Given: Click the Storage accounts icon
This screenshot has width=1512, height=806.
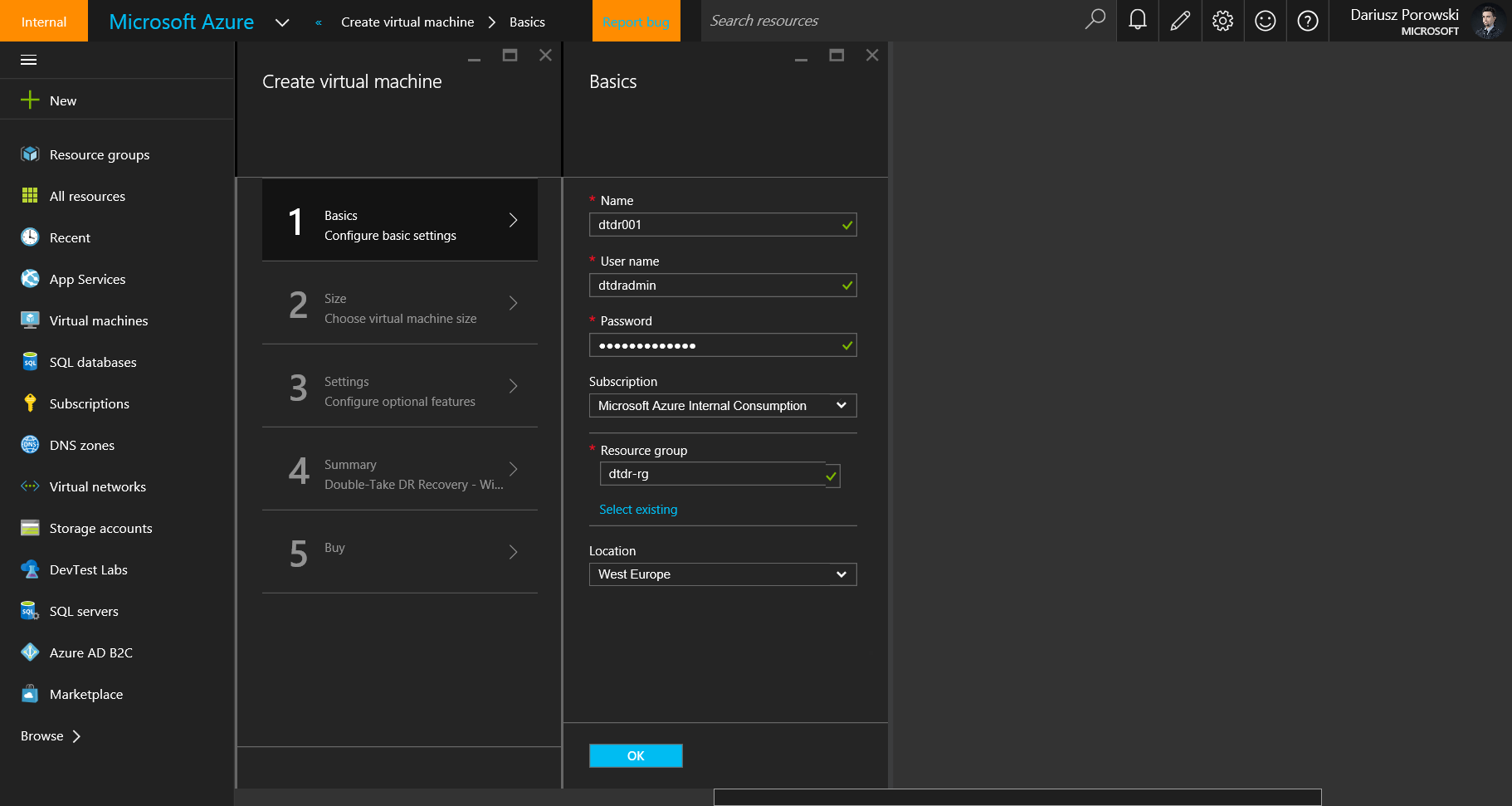Looking at the screenshot, I should pos(30,528).
